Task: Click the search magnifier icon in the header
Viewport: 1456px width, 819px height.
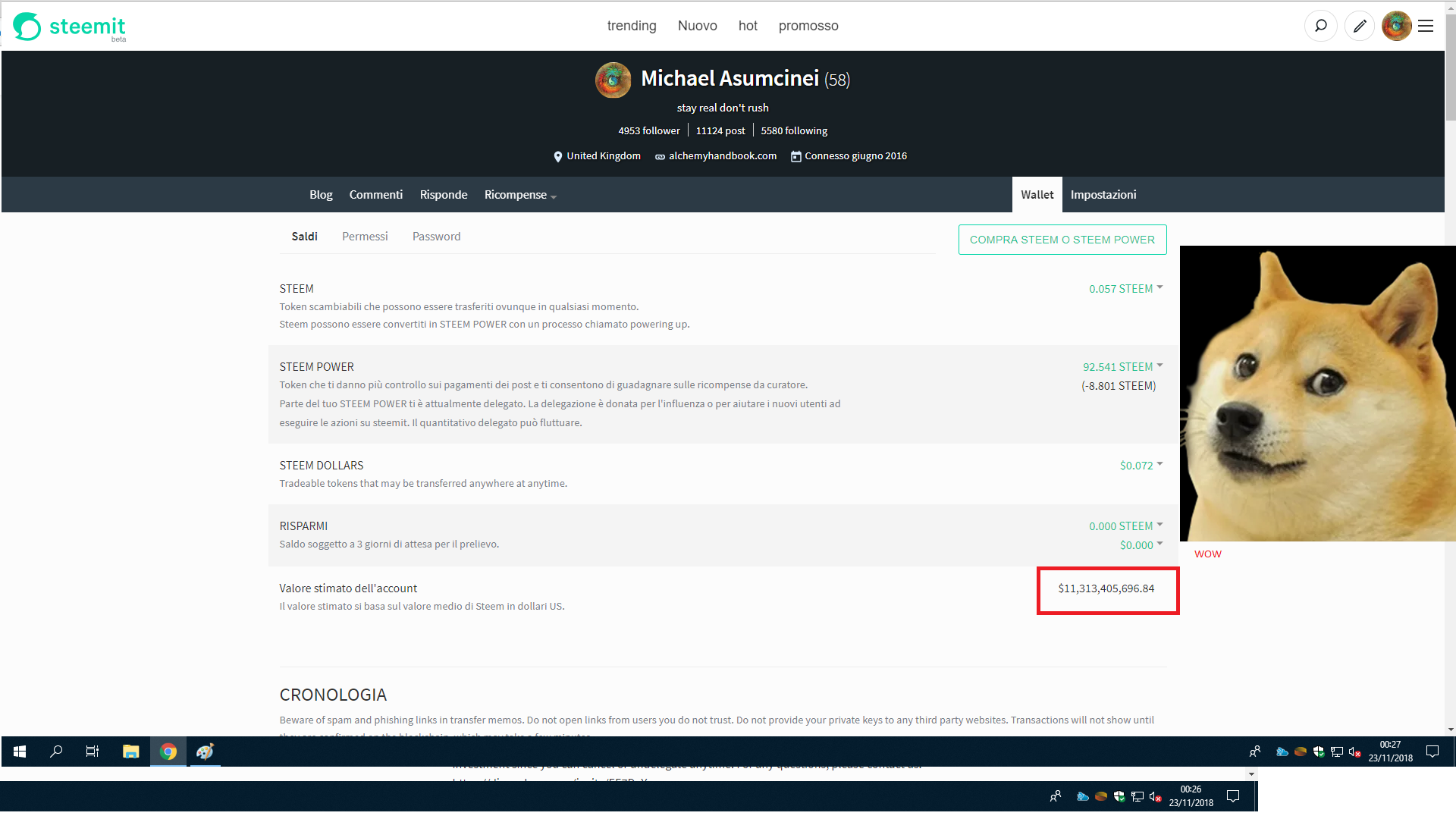Action: coord(1320,26)
